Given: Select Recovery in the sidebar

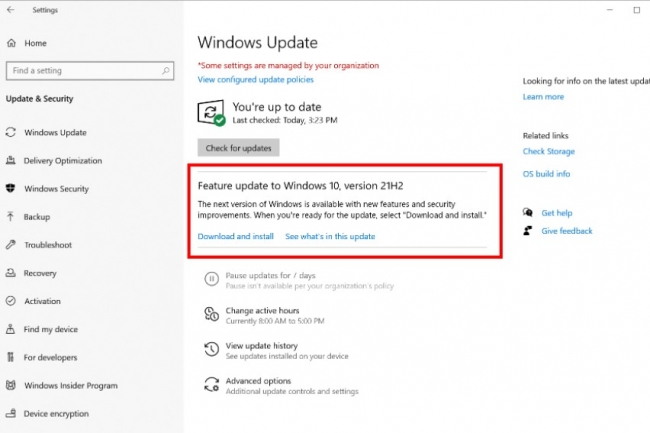Looking at the screenshot, I should (40, 273).
